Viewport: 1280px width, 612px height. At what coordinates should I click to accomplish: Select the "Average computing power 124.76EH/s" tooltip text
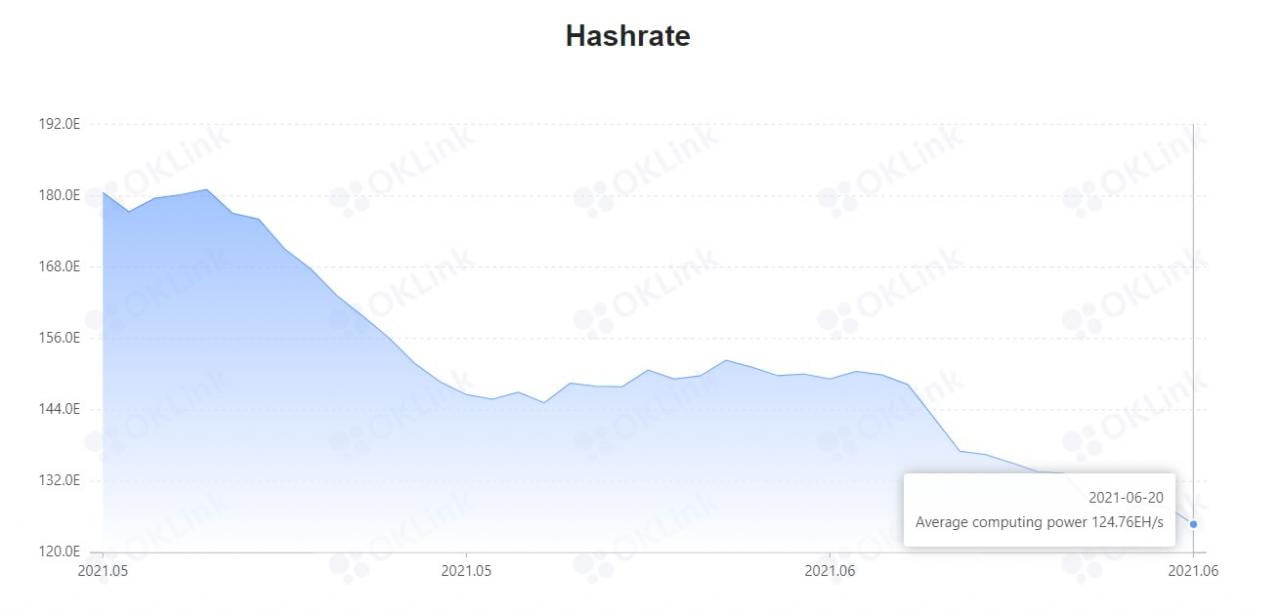tap(1039, 522)
